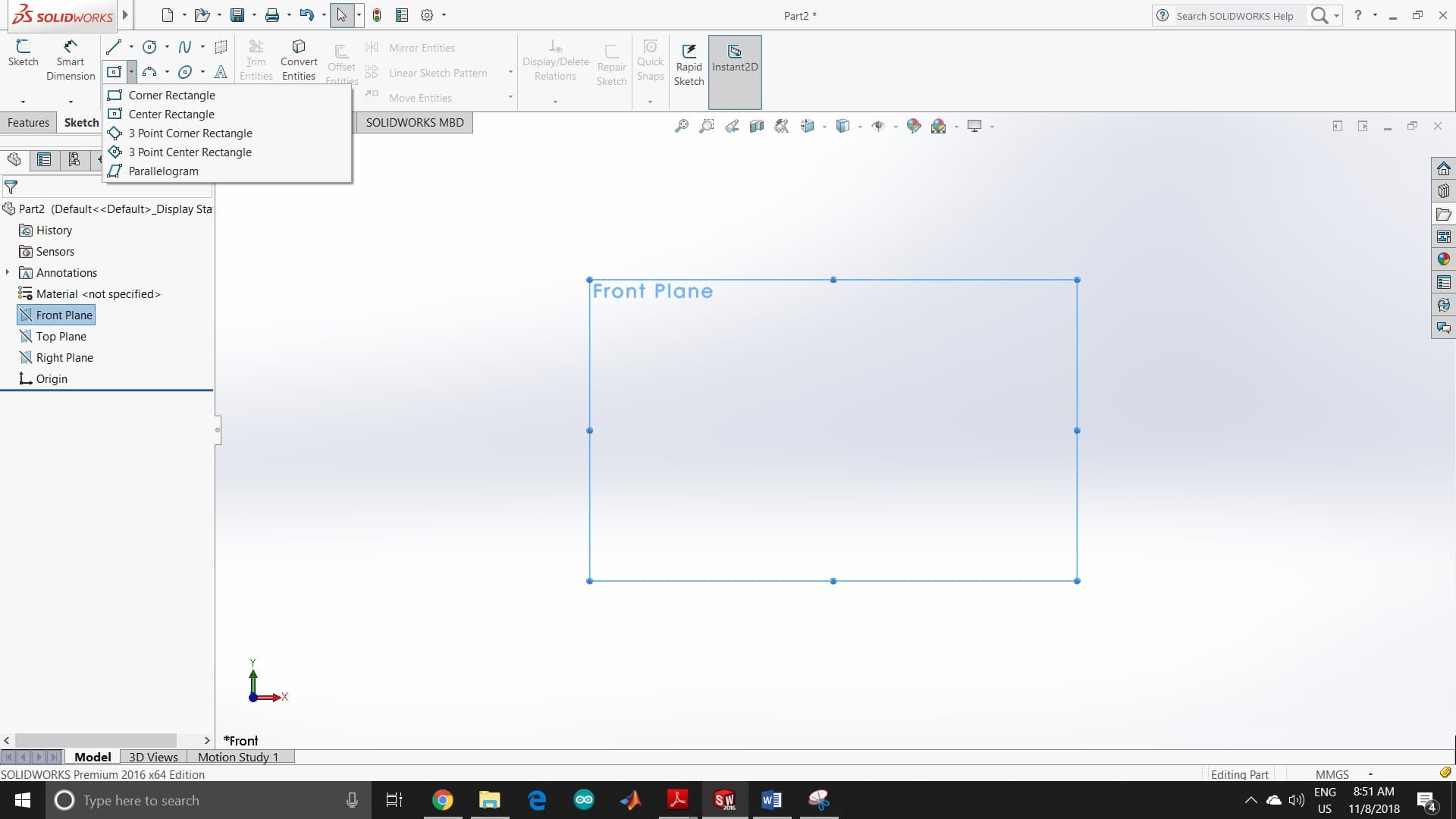1456x819 pixels.
Task: Click the Search SOLIDWORKS Help field
Action: (x=1235, y=16)
